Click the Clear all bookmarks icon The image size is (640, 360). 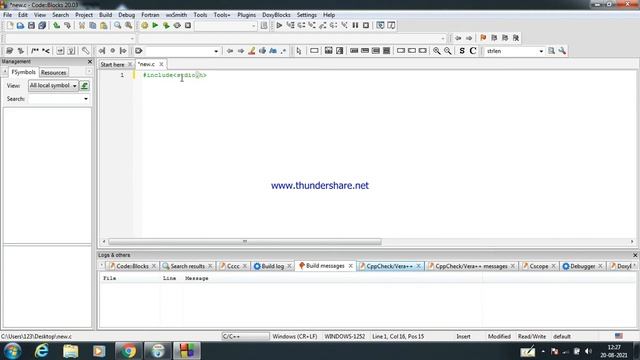516,38
